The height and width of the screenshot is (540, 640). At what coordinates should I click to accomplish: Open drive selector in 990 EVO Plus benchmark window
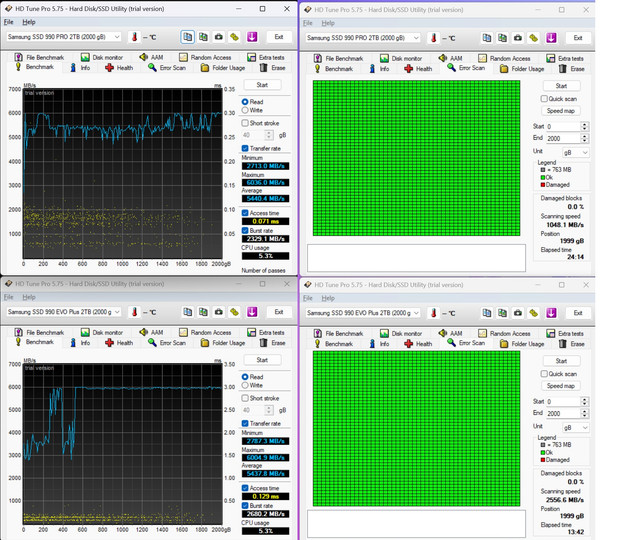63,312
